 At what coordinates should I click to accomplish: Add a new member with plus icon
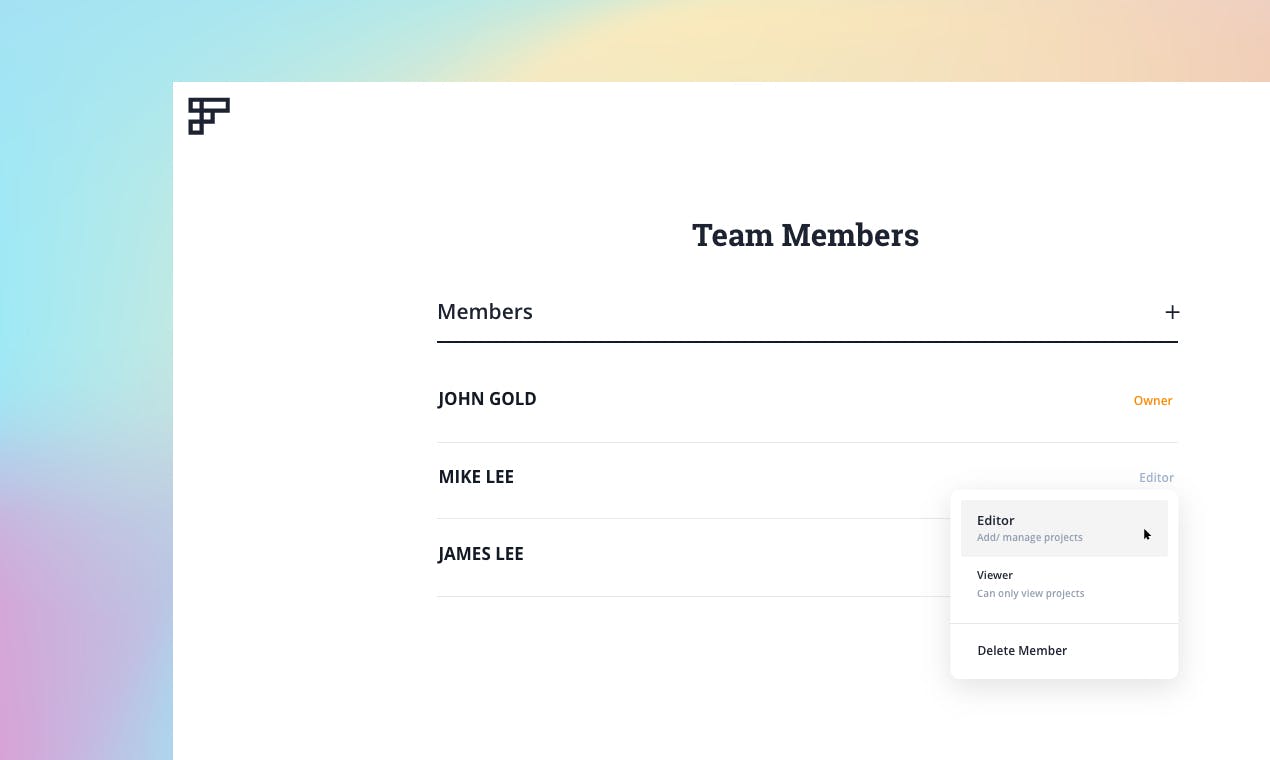click(x=1172, y=312)
